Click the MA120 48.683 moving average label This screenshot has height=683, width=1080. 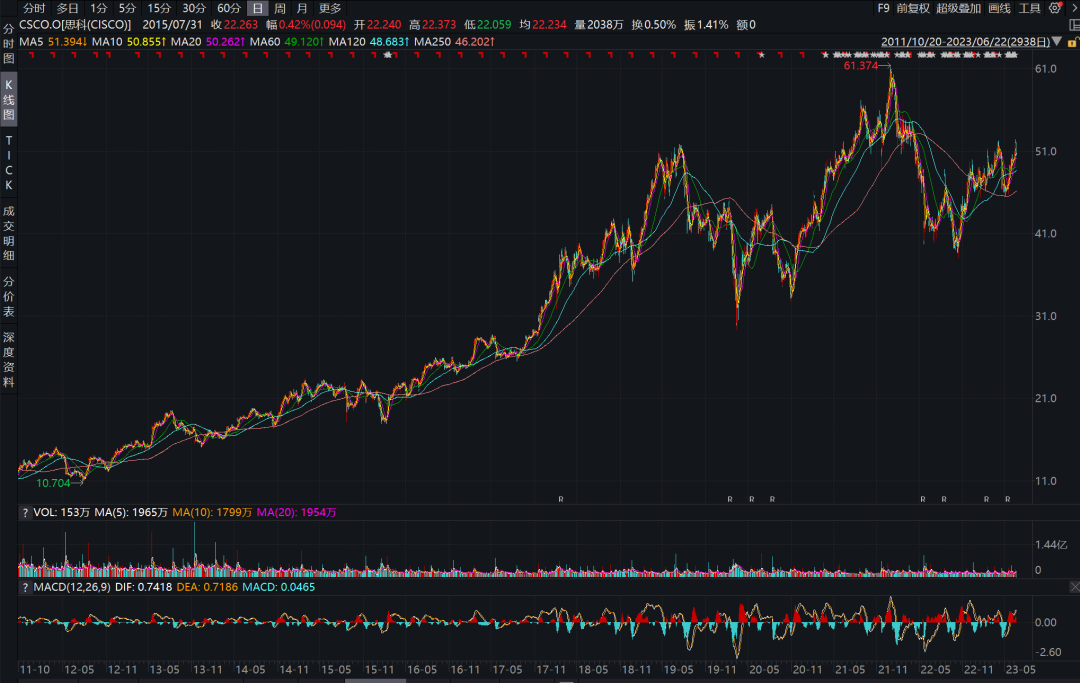click(x=369, y=41)
